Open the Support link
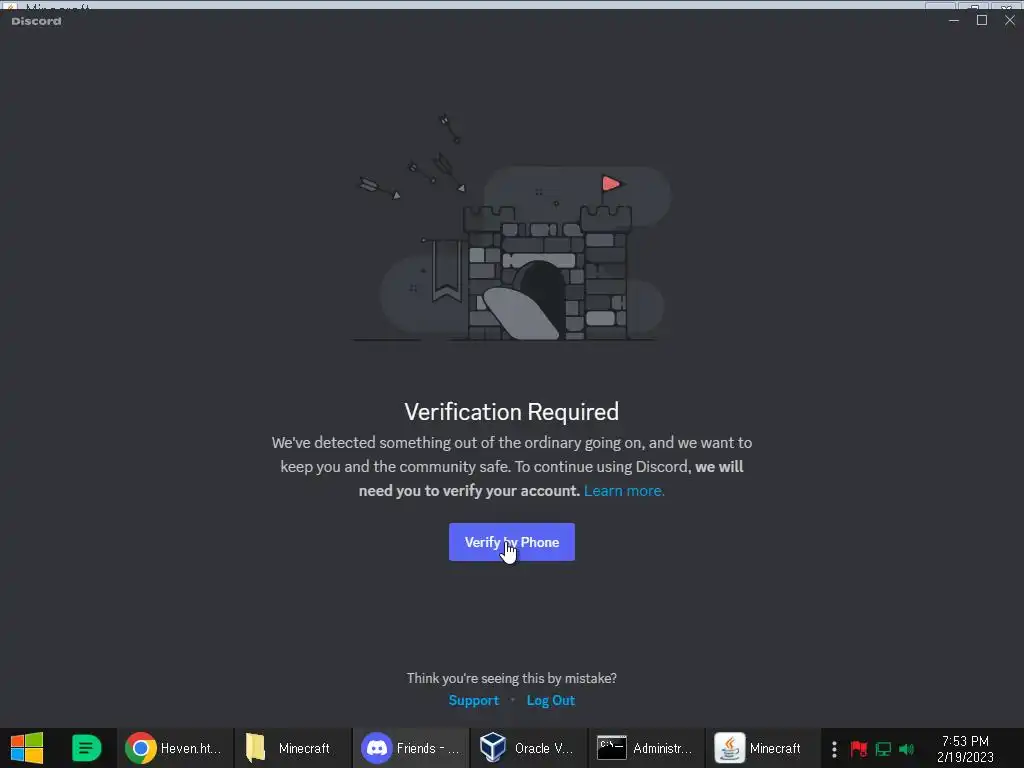 coord(473,700)
